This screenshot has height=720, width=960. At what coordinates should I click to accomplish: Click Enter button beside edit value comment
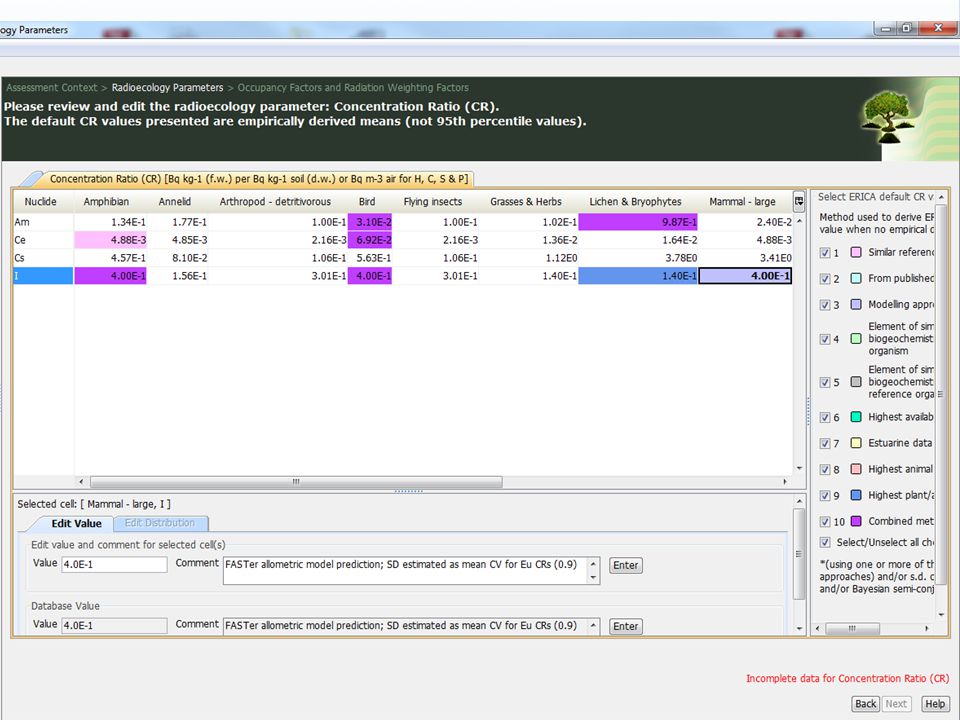tap(625, 565)
